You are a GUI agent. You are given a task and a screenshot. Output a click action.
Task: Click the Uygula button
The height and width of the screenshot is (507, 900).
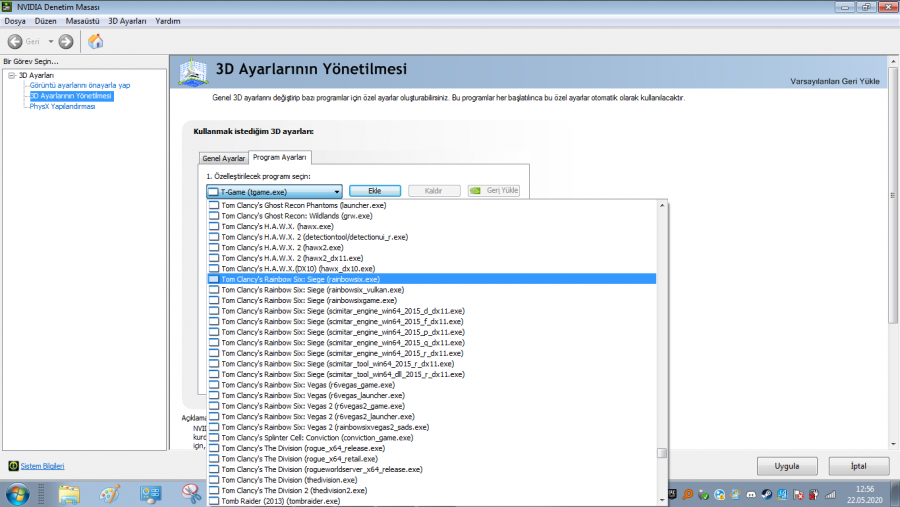point(787,466)
